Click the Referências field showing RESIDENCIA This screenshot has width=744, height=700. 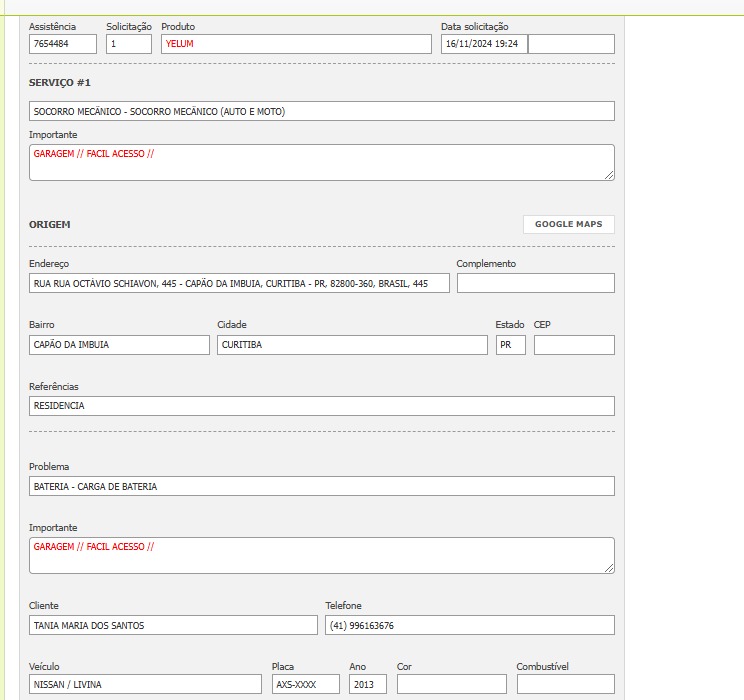click(321, 406)
